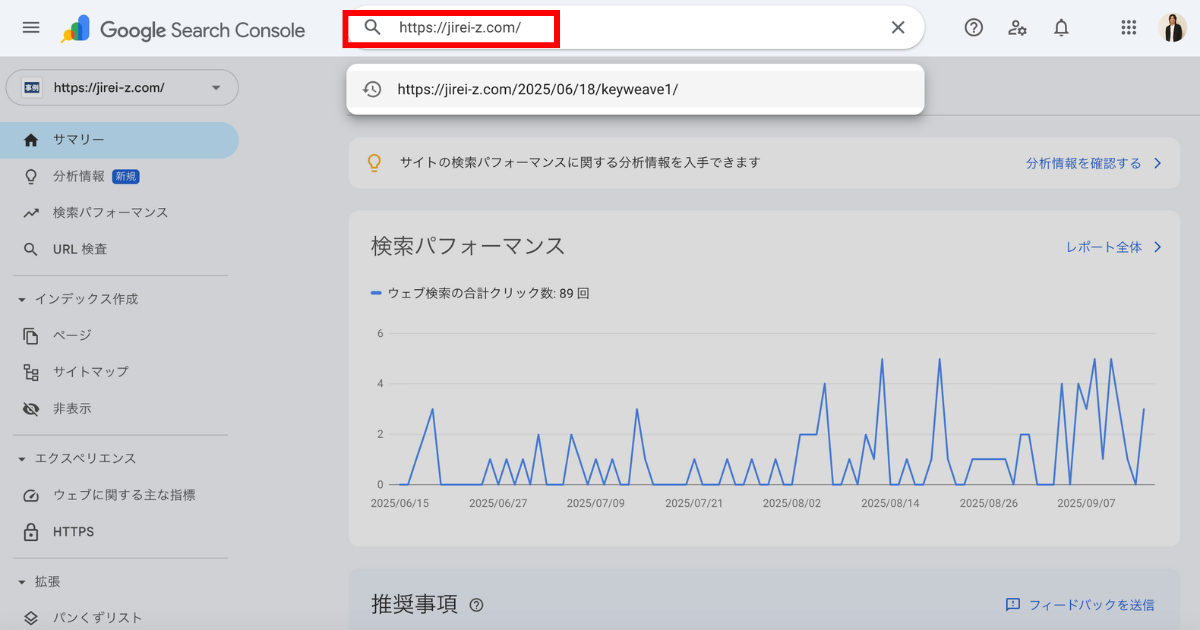Click the sitemap tree icon beside サイトマップ
1200x630 pixels.
(x=31, y=372)
